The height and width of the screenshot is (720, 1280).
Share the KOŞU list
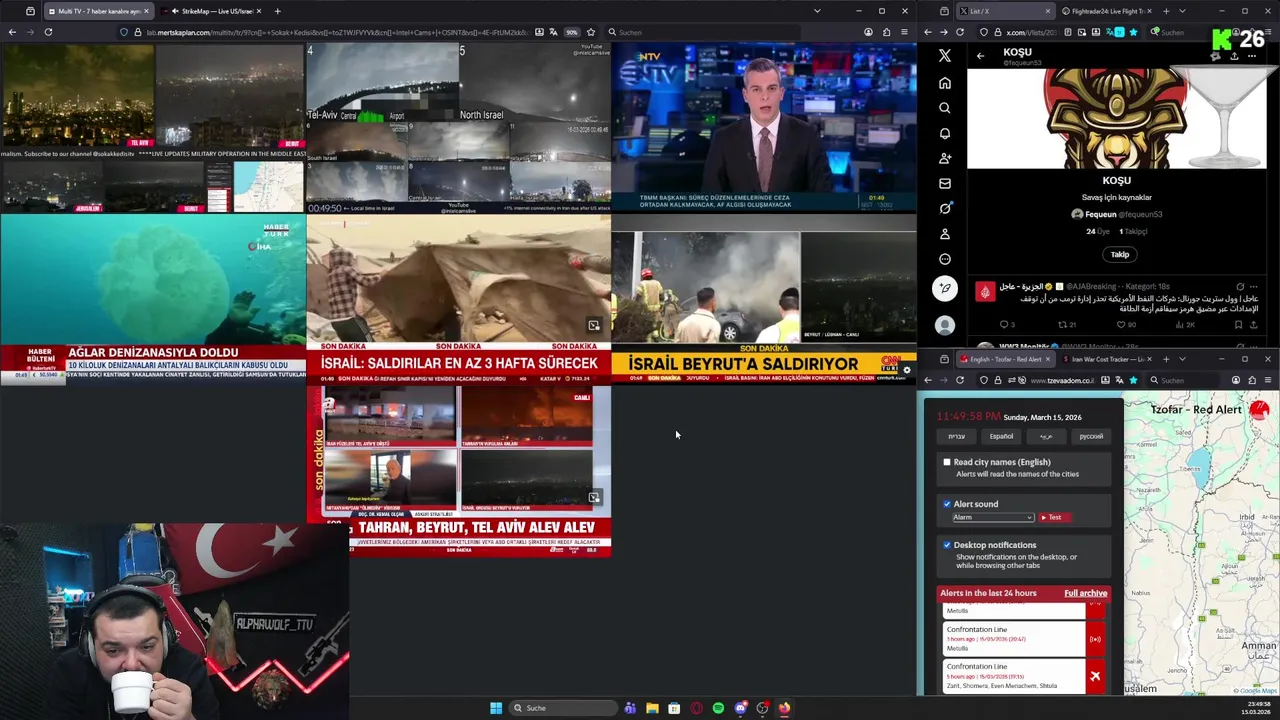tap(1233, 56)
